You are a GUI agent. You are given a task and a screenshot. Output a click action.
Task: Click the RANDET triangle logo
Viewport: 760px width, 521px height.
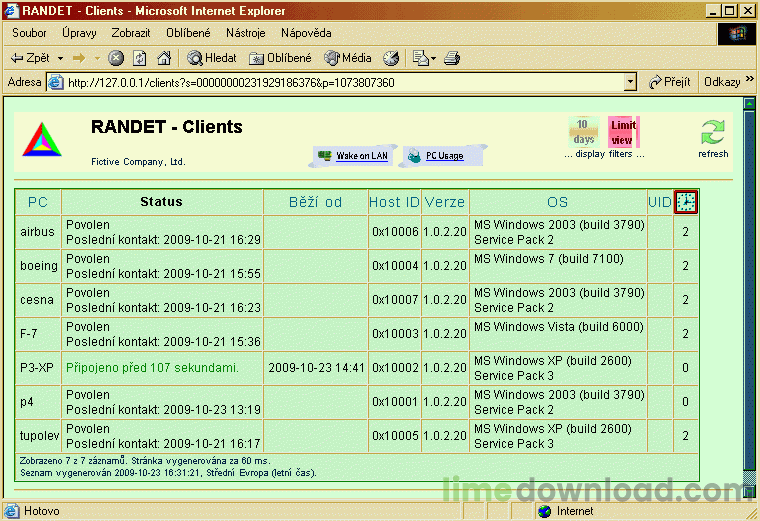[x=42, y=140]
